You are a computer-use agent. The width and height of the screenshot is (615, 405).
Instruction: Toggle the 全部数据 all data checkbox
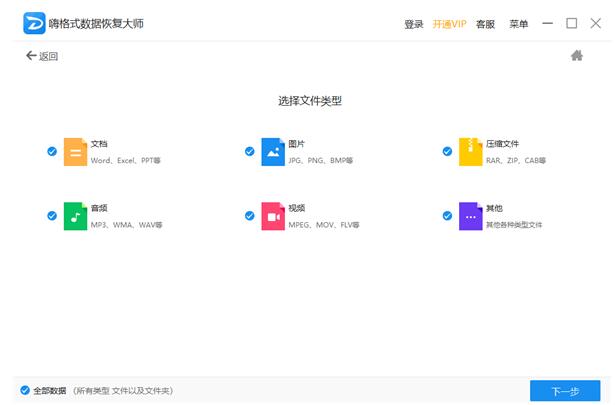tap(25, 390)
